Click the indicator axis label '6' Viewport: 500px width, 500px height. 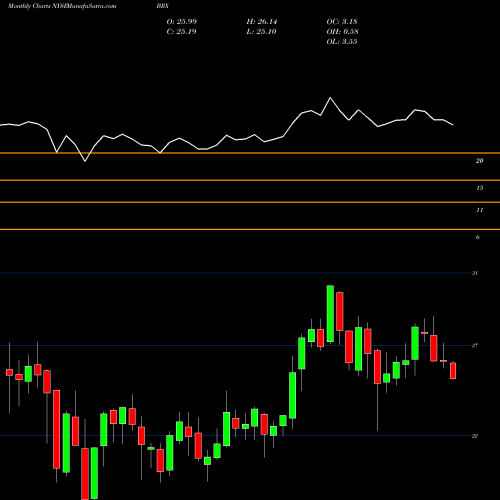pos(478,237)
